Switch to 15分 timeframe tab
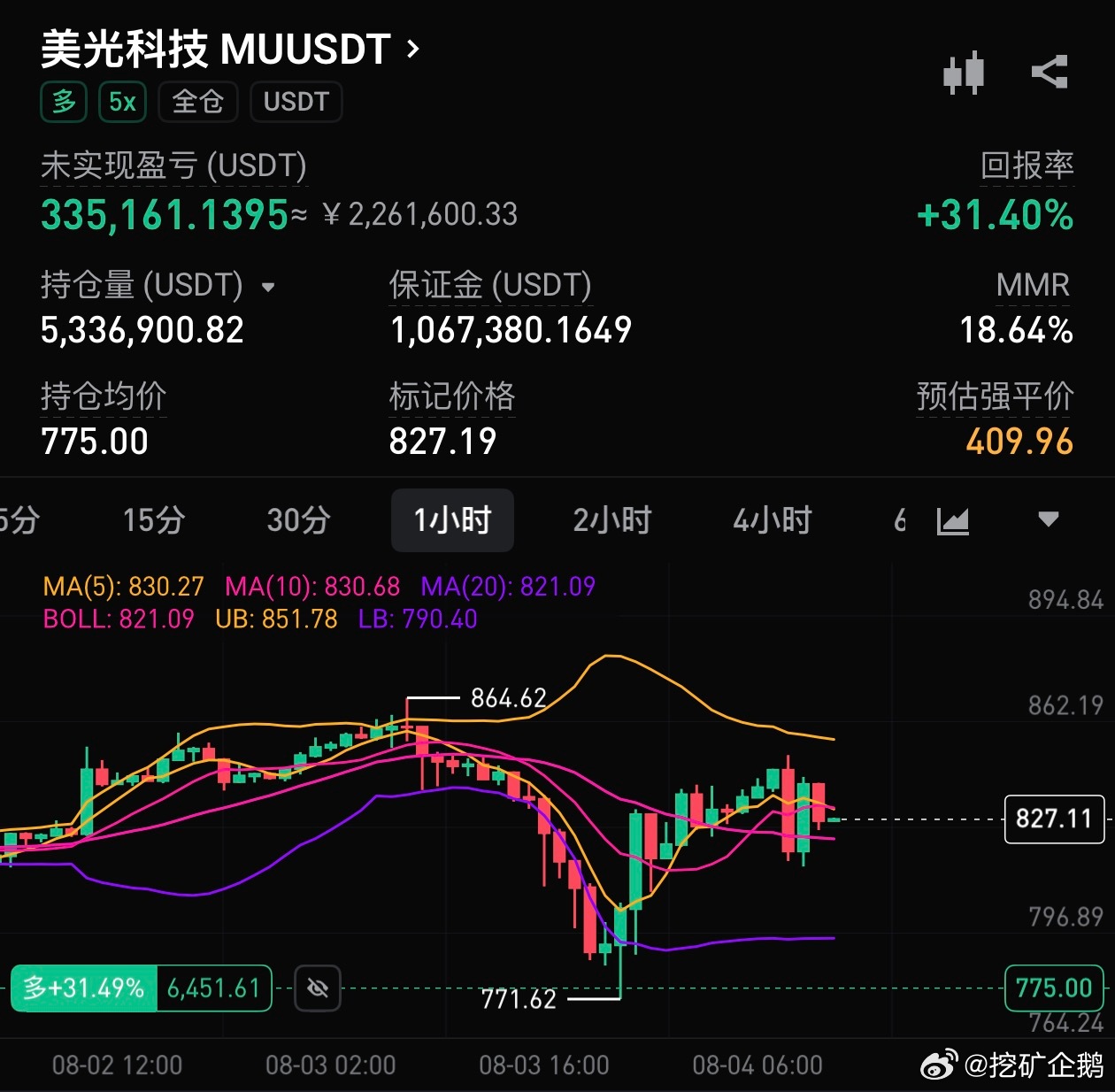 tap(154, 520)
